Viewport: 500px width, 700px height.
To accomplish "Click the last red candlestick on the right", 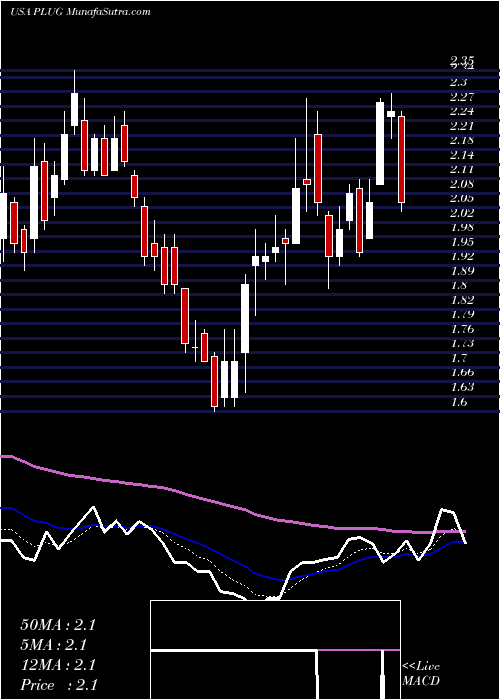I will [401, 160].
